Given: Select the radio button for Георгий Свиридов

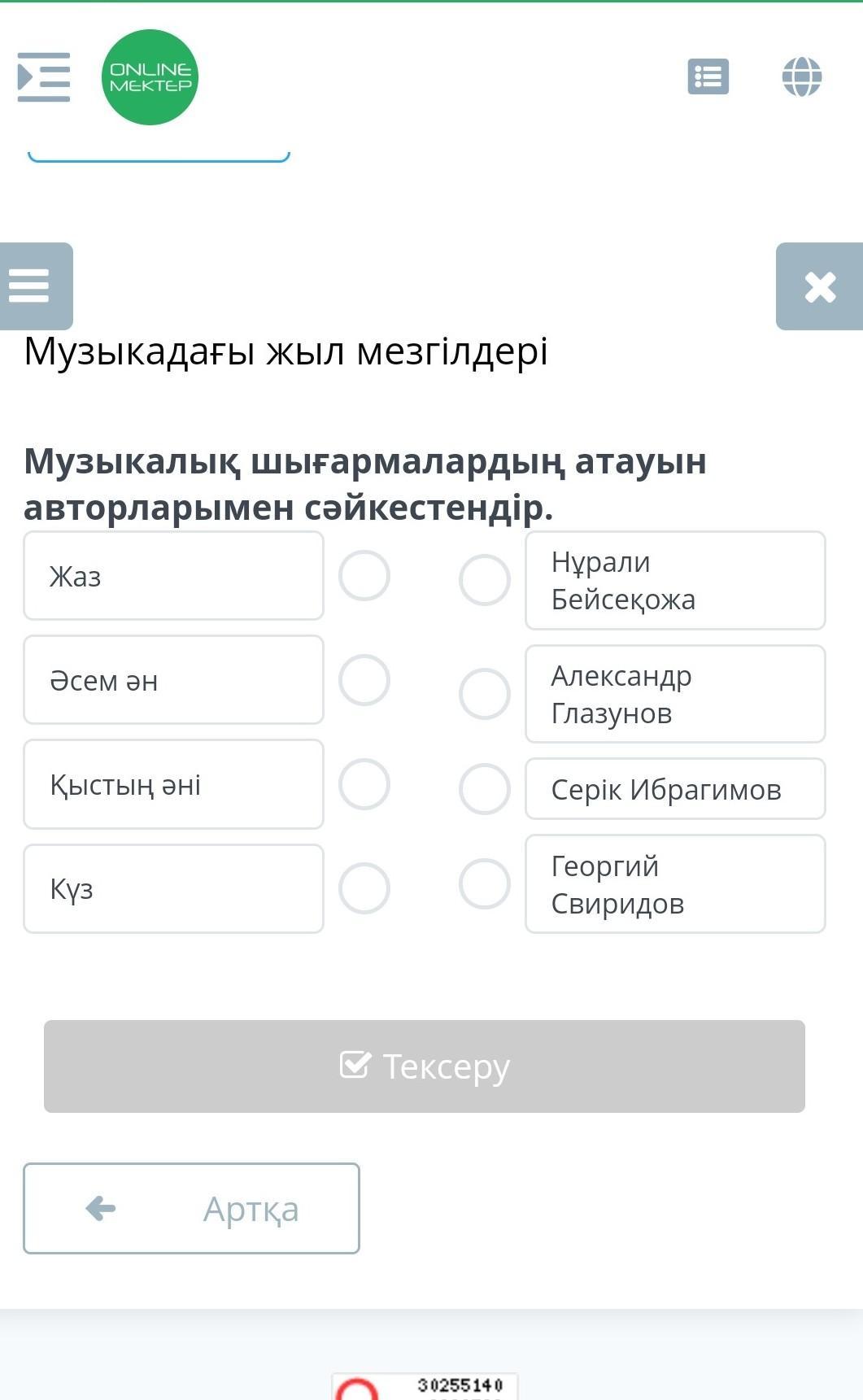Looking at the screenshot, I should 485,883.
